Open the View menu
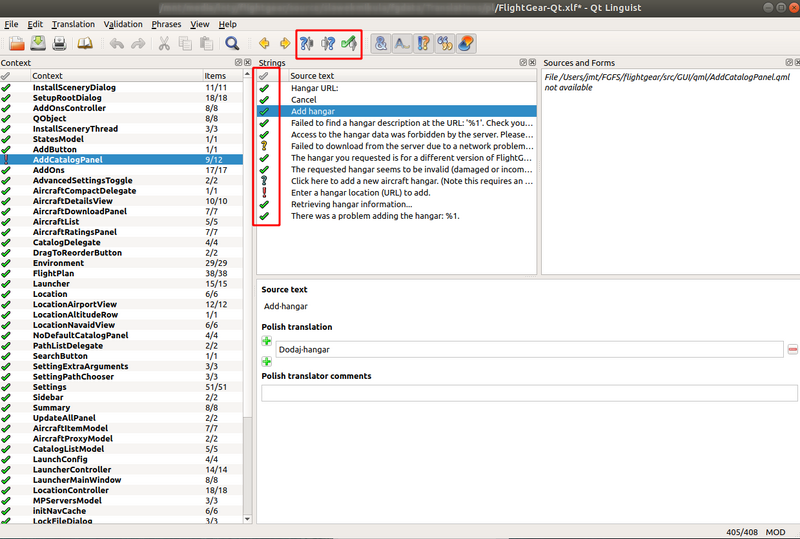 coord(199,24)
